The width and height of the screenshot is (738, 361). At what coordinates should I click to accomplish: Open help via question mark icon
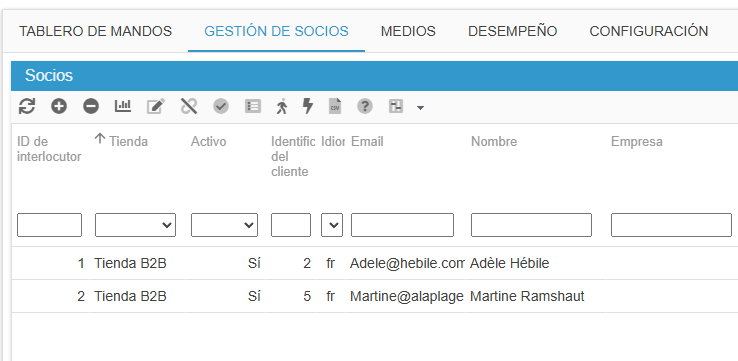365,106
